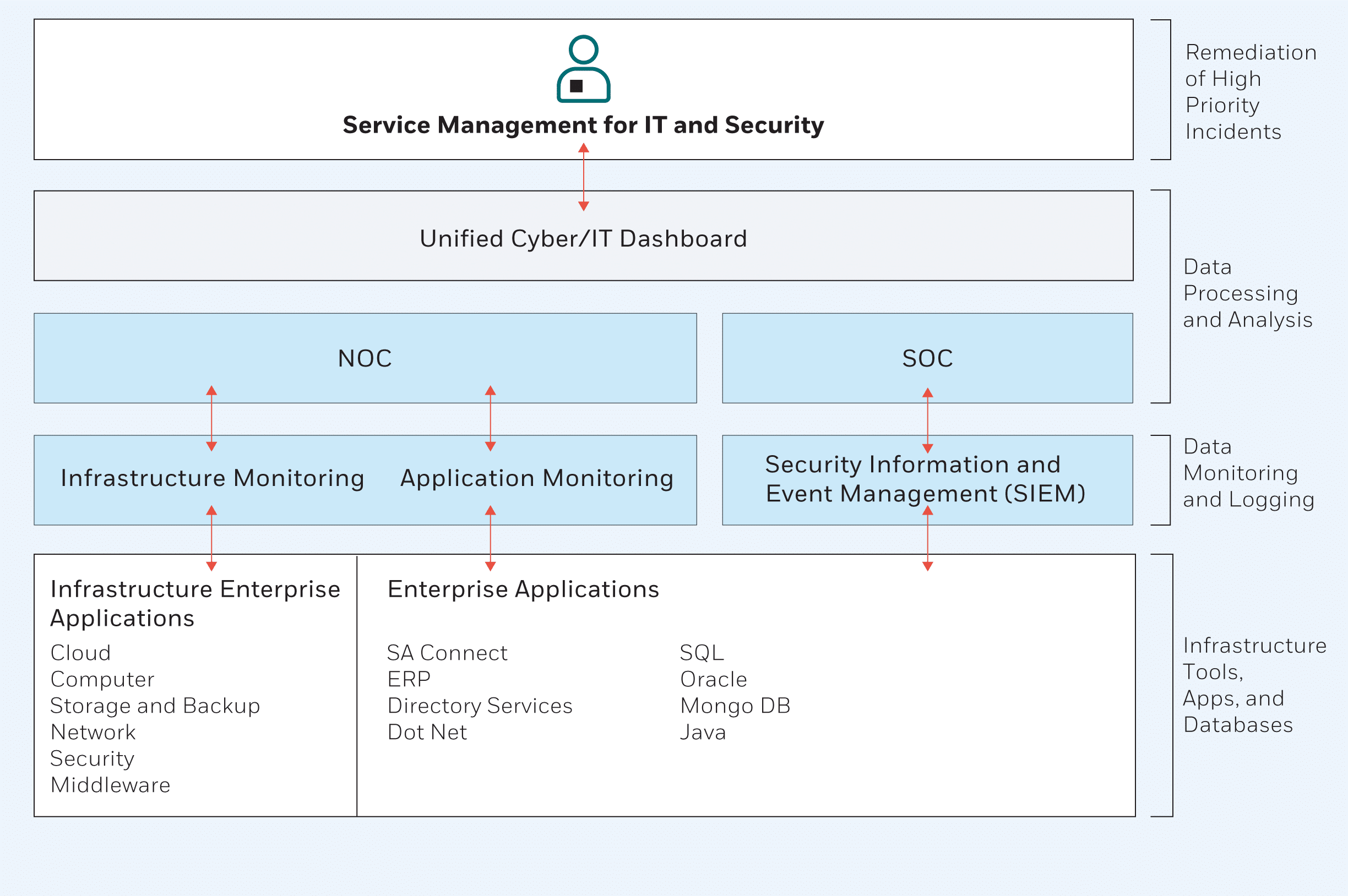This screenshot has width=1348, height=896.
Task: Select the Storage and Backup list item
Action: coord(155,706)
